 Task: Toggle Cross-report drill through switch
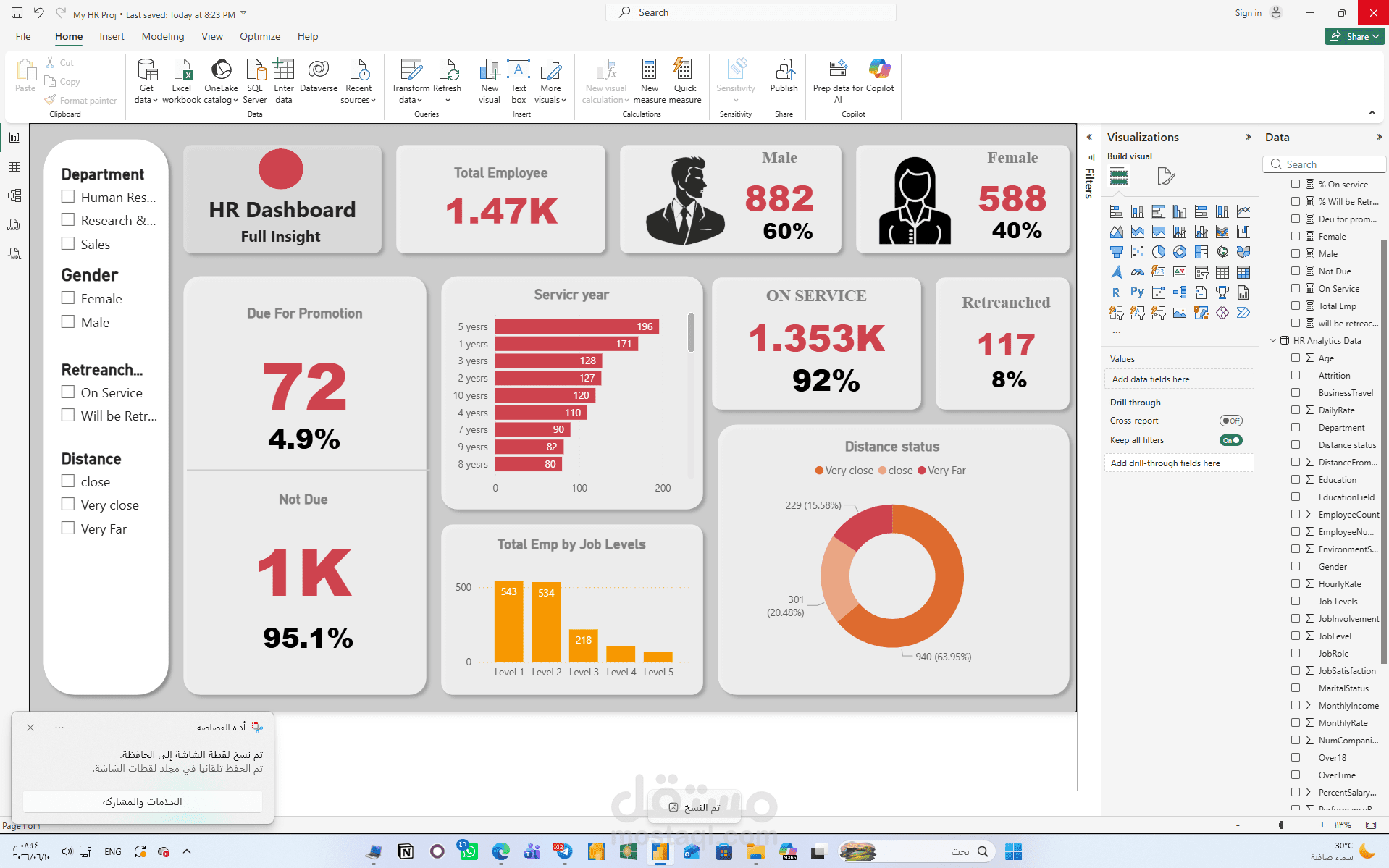pos(1231,421)
